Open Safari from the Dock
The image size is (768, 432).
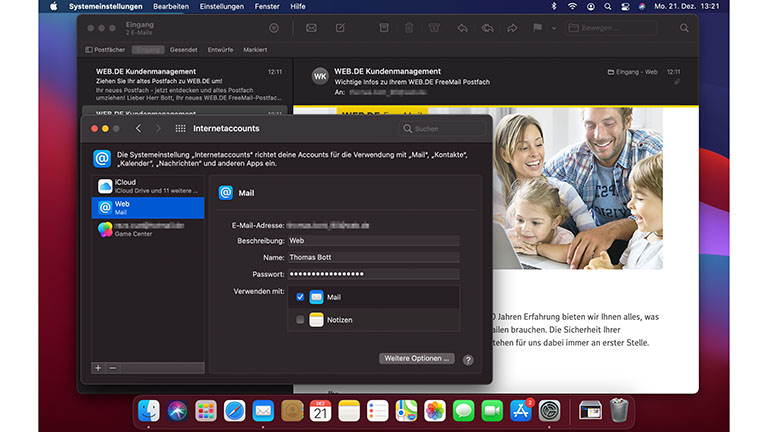[235, 410]
